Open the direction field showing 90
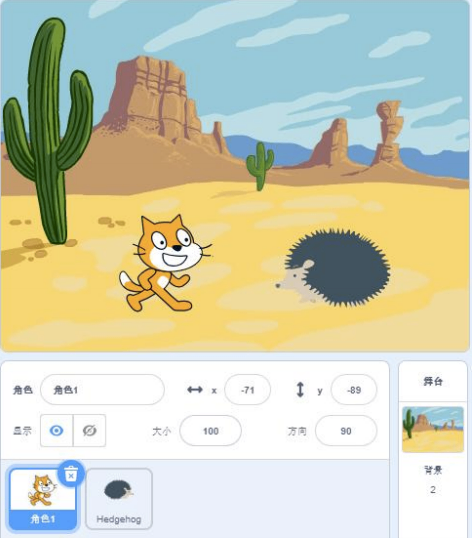Viewport: 473px width, 540px height. pyautogui.click(x=346, y=431)
